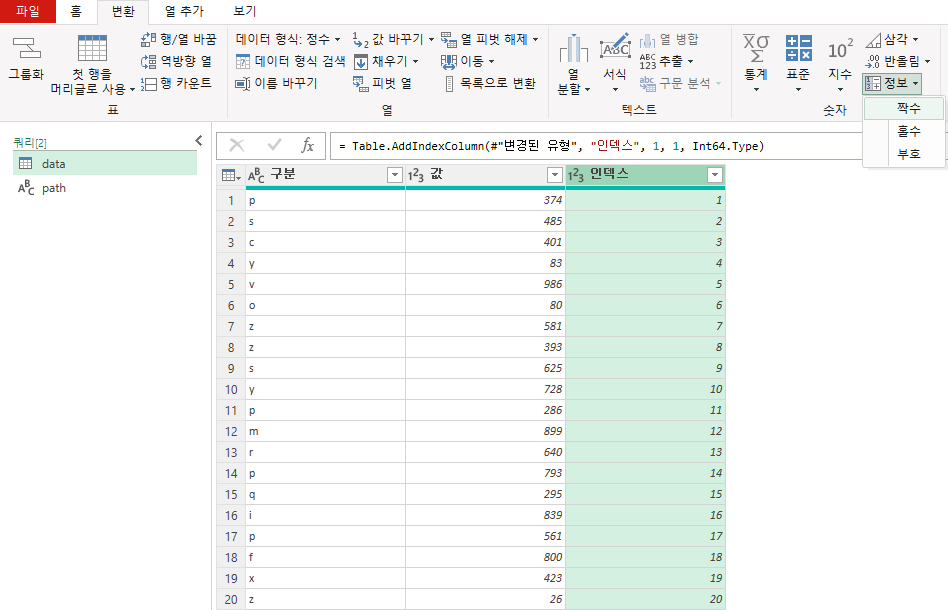Switch to the 보기 tab
The width and height of the screenshot is (948, 610).
pos(245,11)
